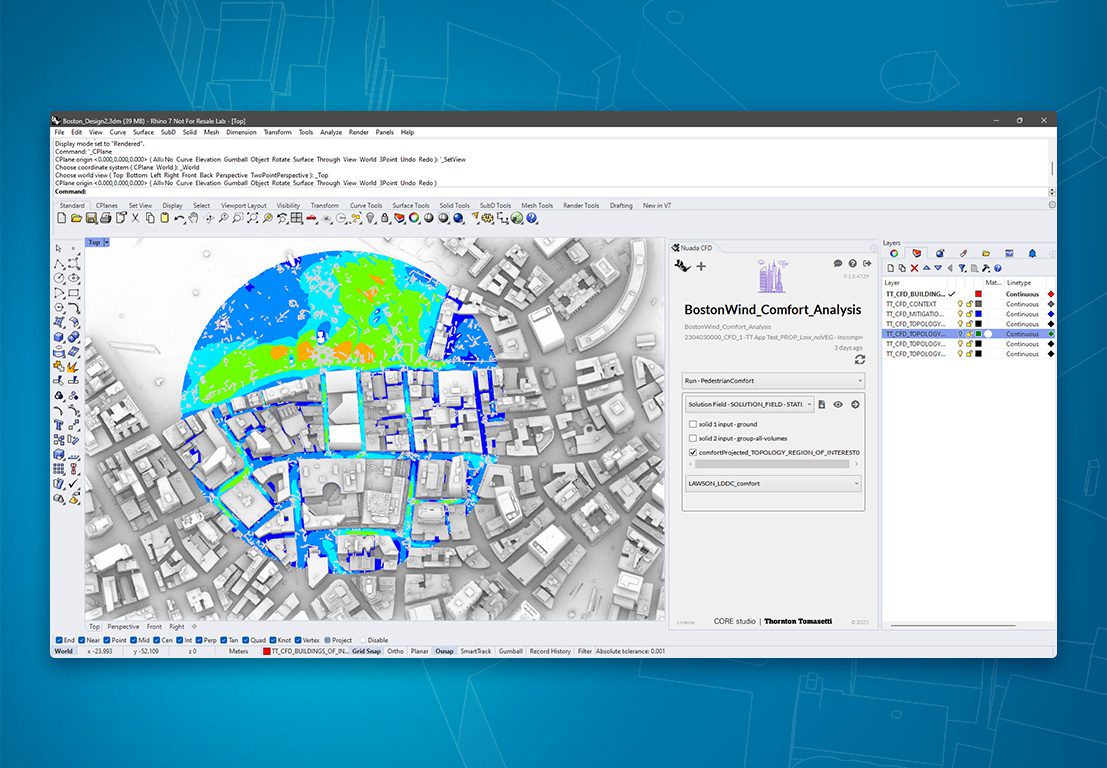
Task: Toggle Osnap in status bar
Action: click(x=444, y=651)
